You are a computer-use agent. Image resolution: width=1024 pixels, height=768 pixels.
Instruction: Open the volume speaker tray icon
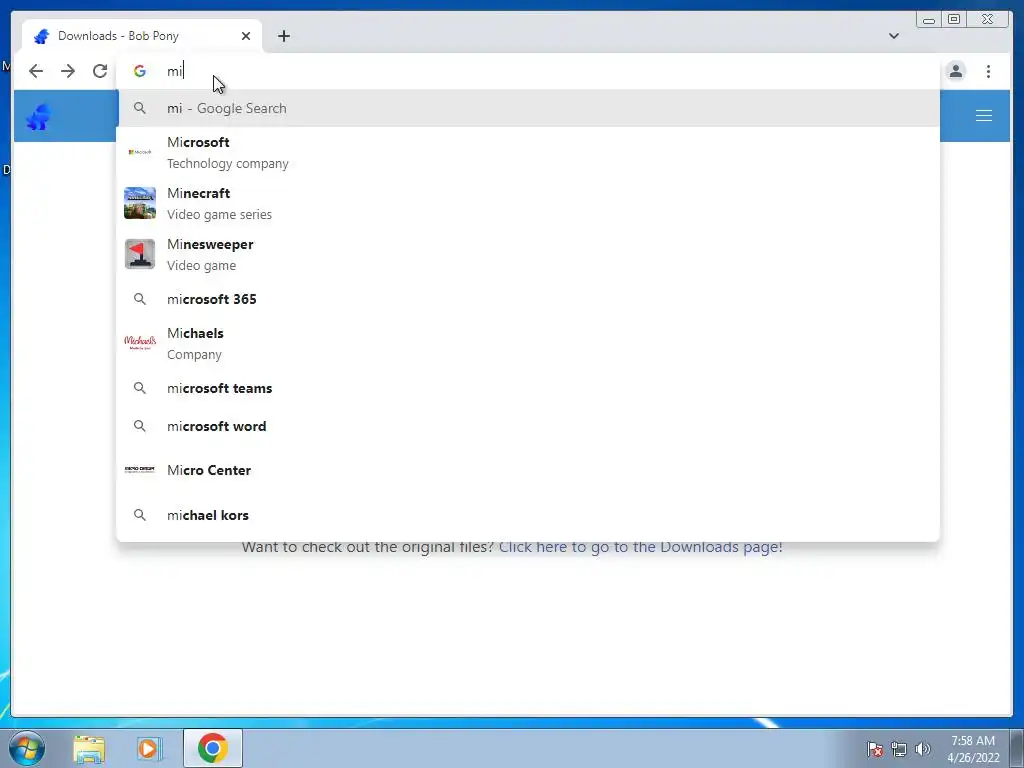point(922,749)
